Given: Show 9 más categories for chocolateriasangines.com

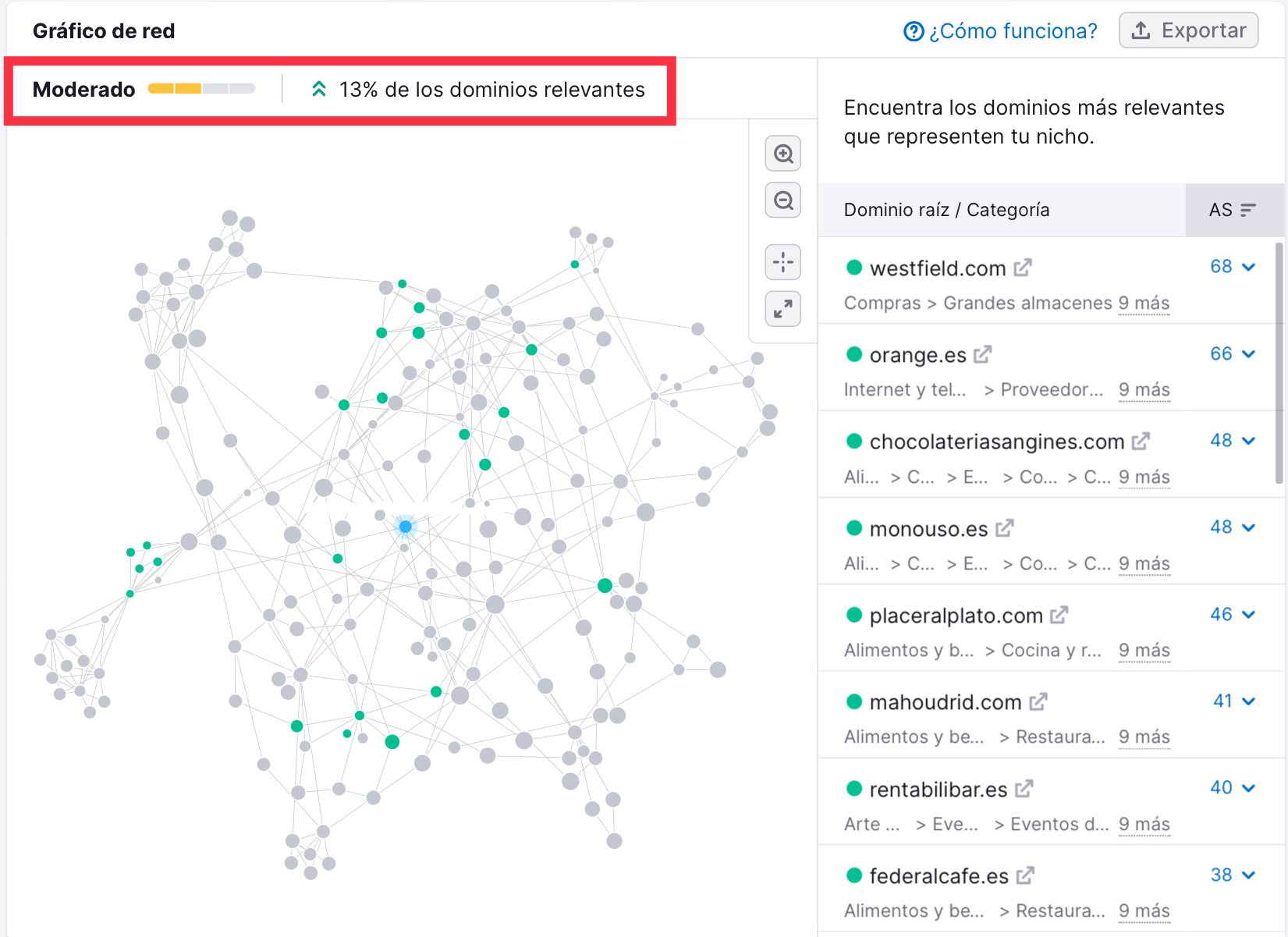Looking at the screenshot, I should click(x=1144, y=477).
